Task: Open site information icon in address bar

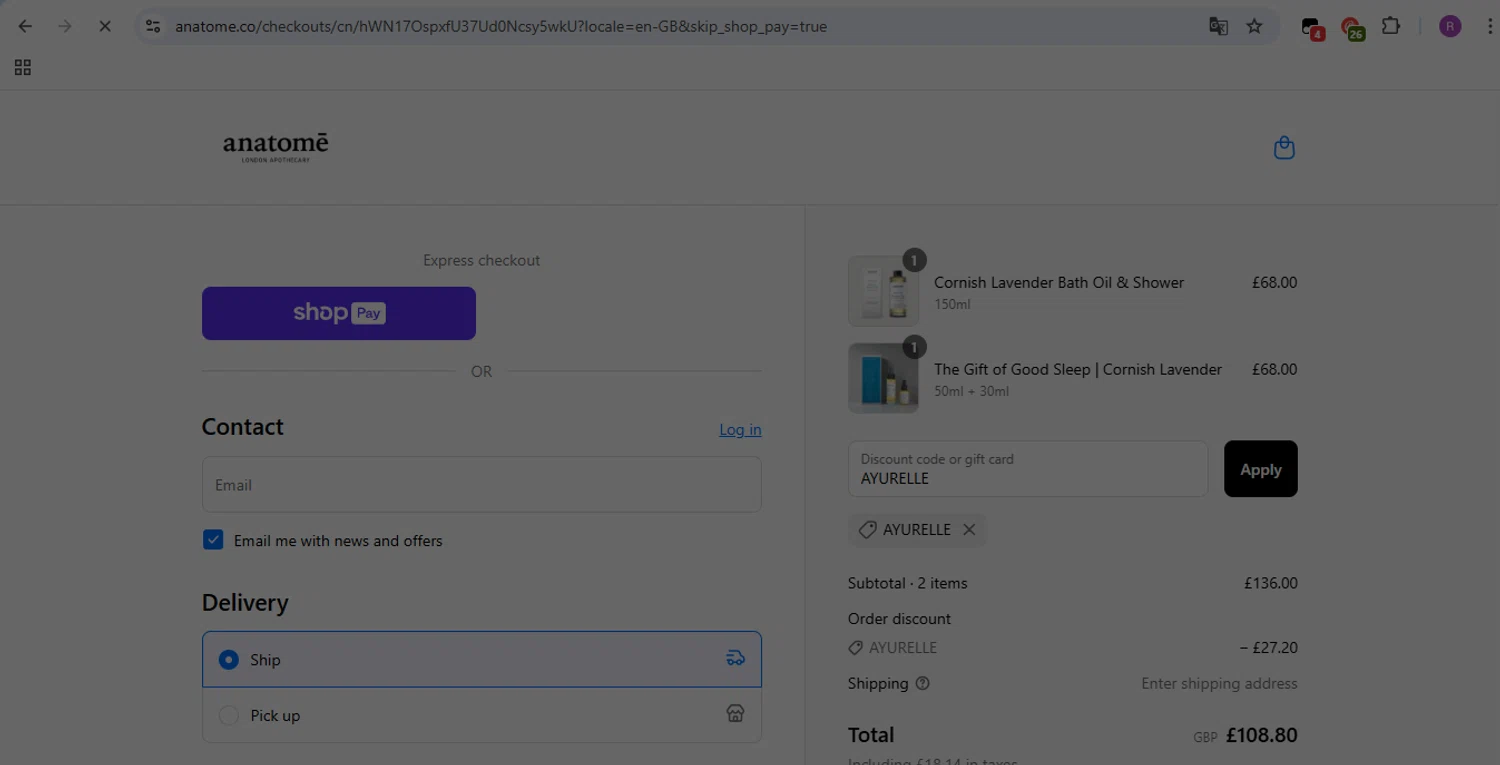Action: 153,27
